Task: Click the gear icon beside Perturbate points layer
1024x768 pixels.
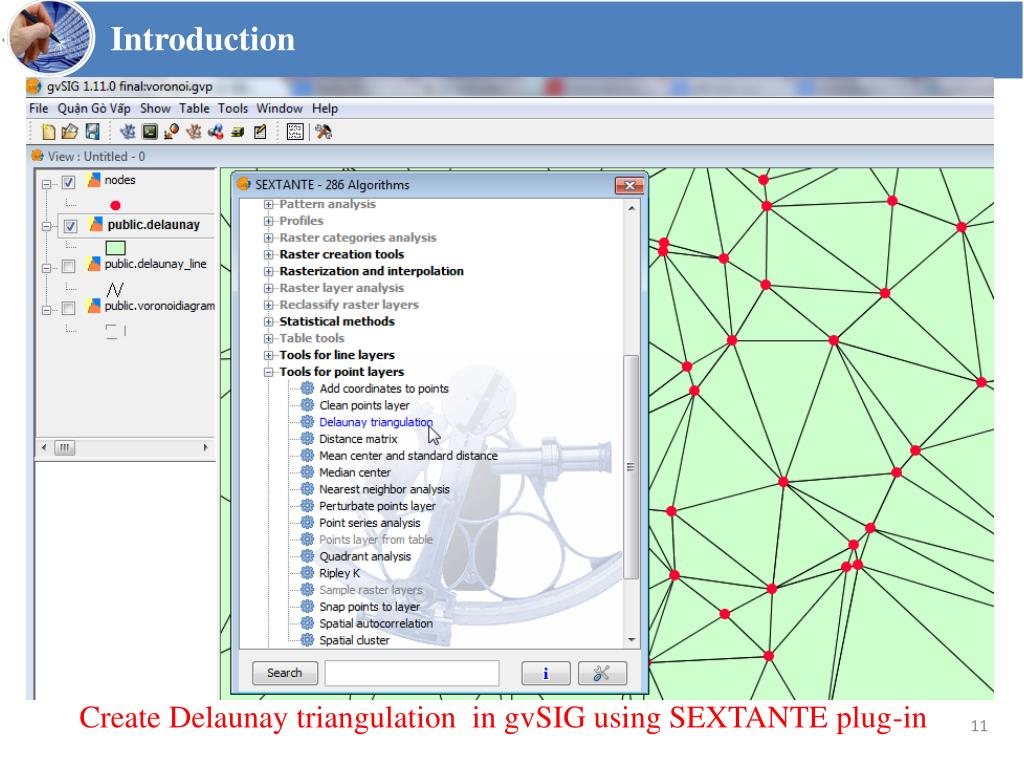Action: coord(307,505)
